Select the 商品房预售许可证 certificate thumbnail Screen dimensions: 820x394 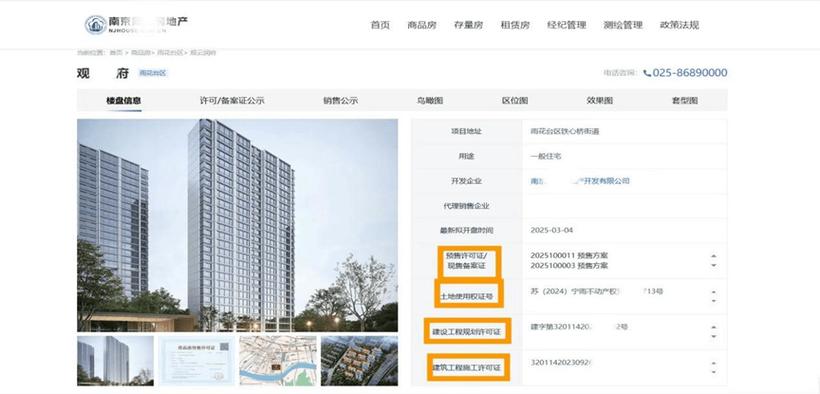click(197, 361)
